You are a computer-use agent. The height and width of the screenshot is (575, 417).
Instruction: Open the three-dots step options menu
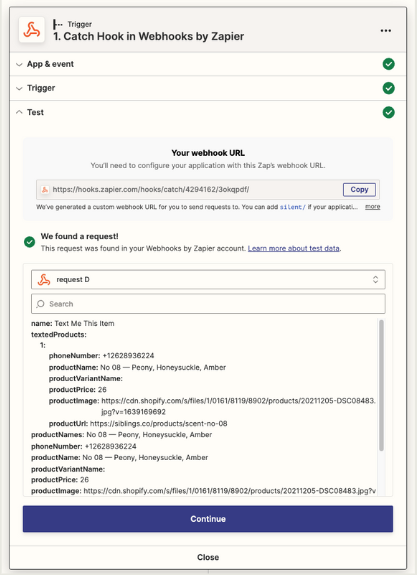[x=385, y=30]
